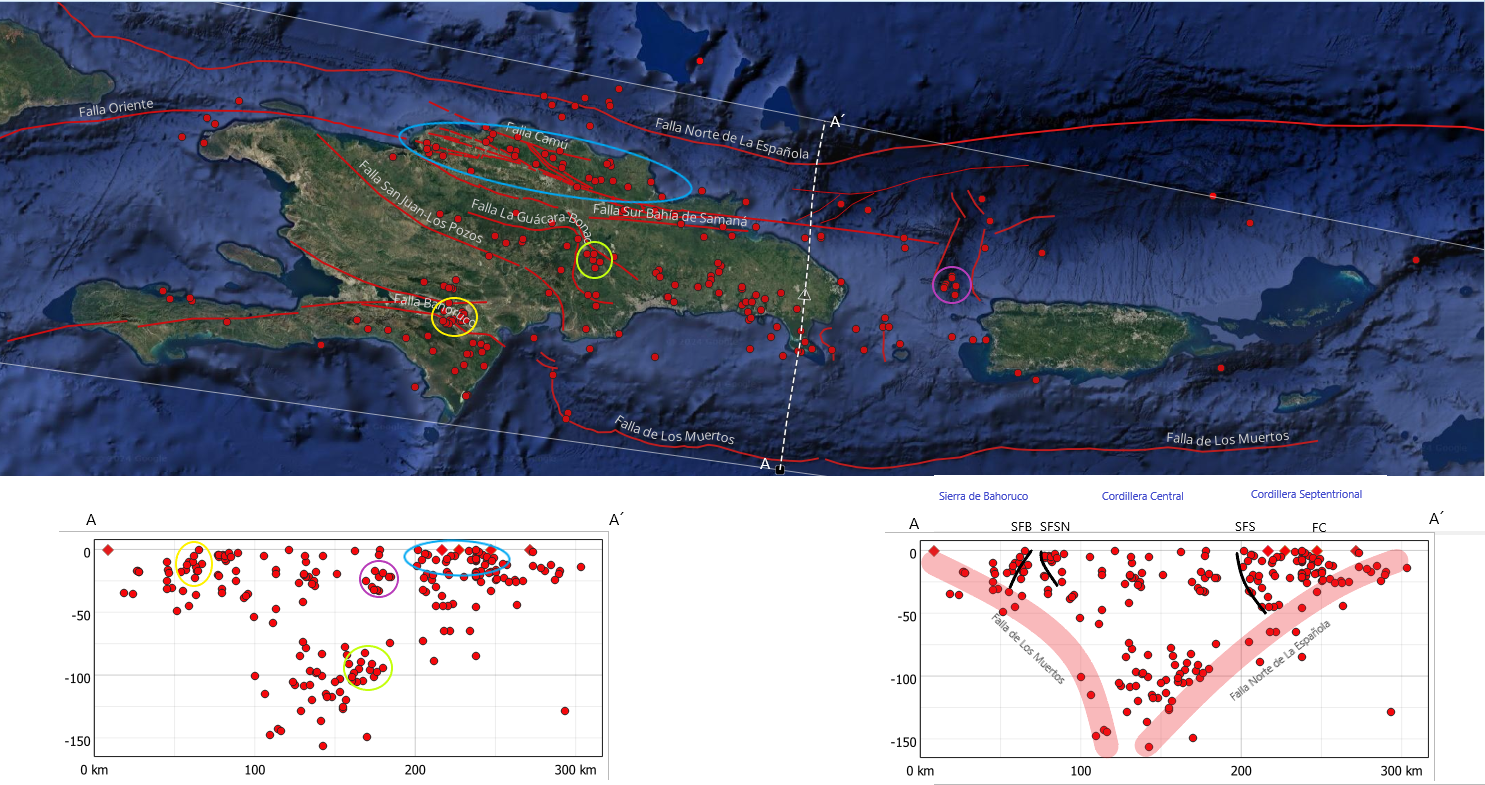The image size is (1485, 785).
Task: Click the 'Sierra de Bahoruco' heading
Action: tap(983, 496)
